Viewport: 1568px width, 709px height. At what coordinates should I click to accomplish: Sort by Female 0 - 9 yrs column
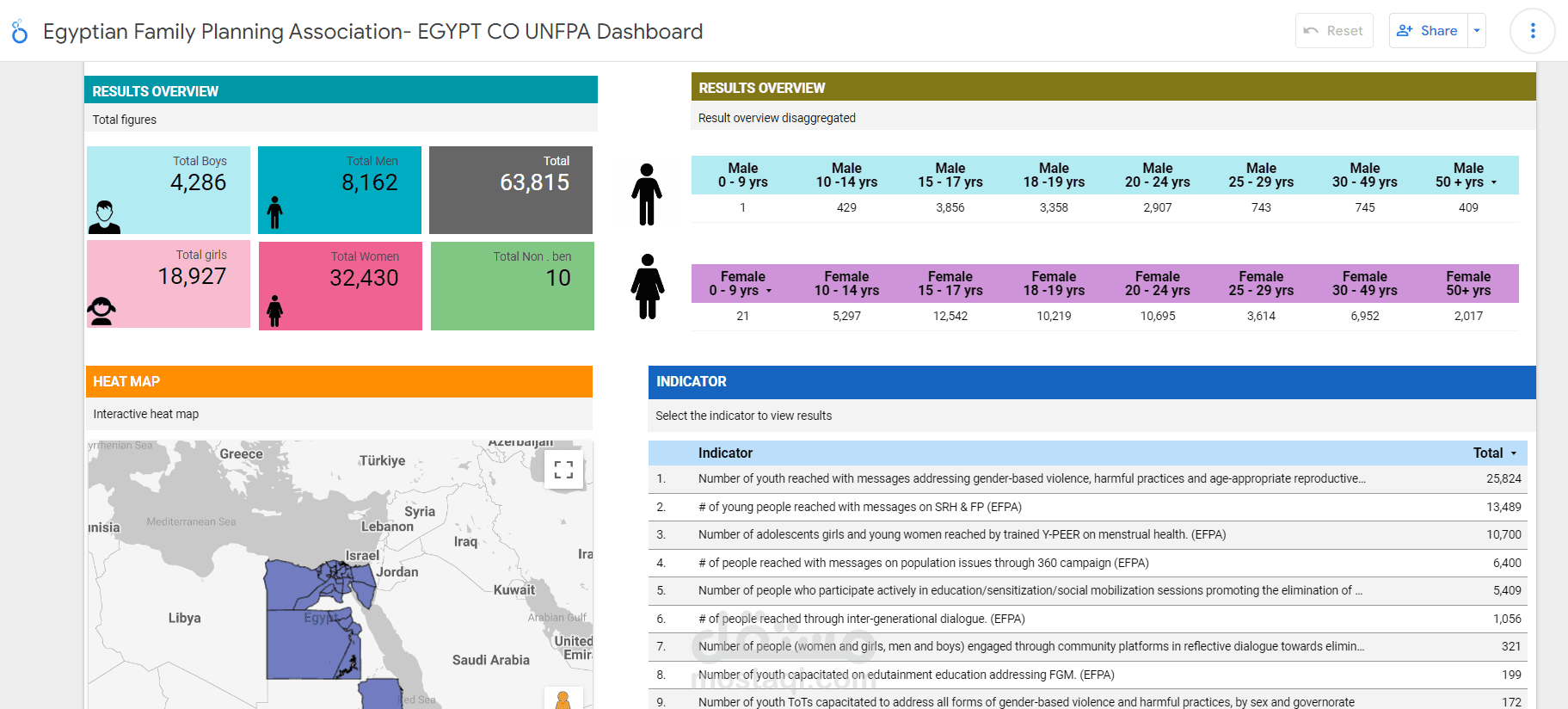(x=742, y=283)
